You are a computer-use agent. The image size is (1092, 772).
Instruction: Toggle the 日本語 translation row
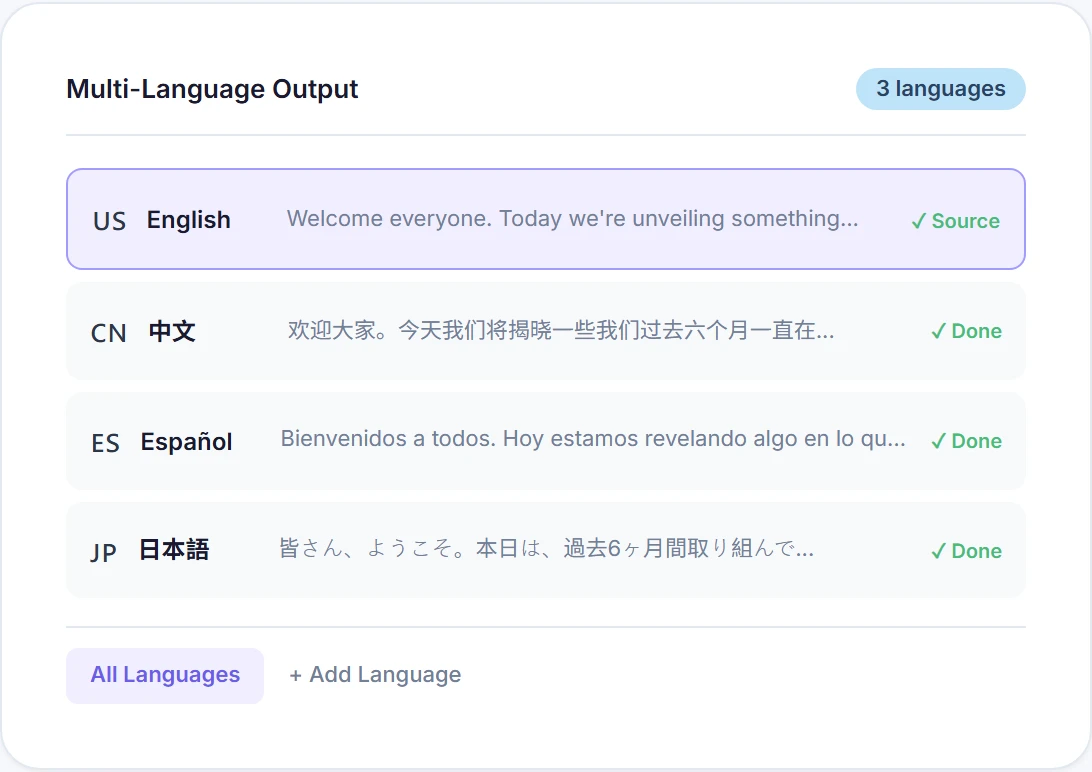(546, 551)
